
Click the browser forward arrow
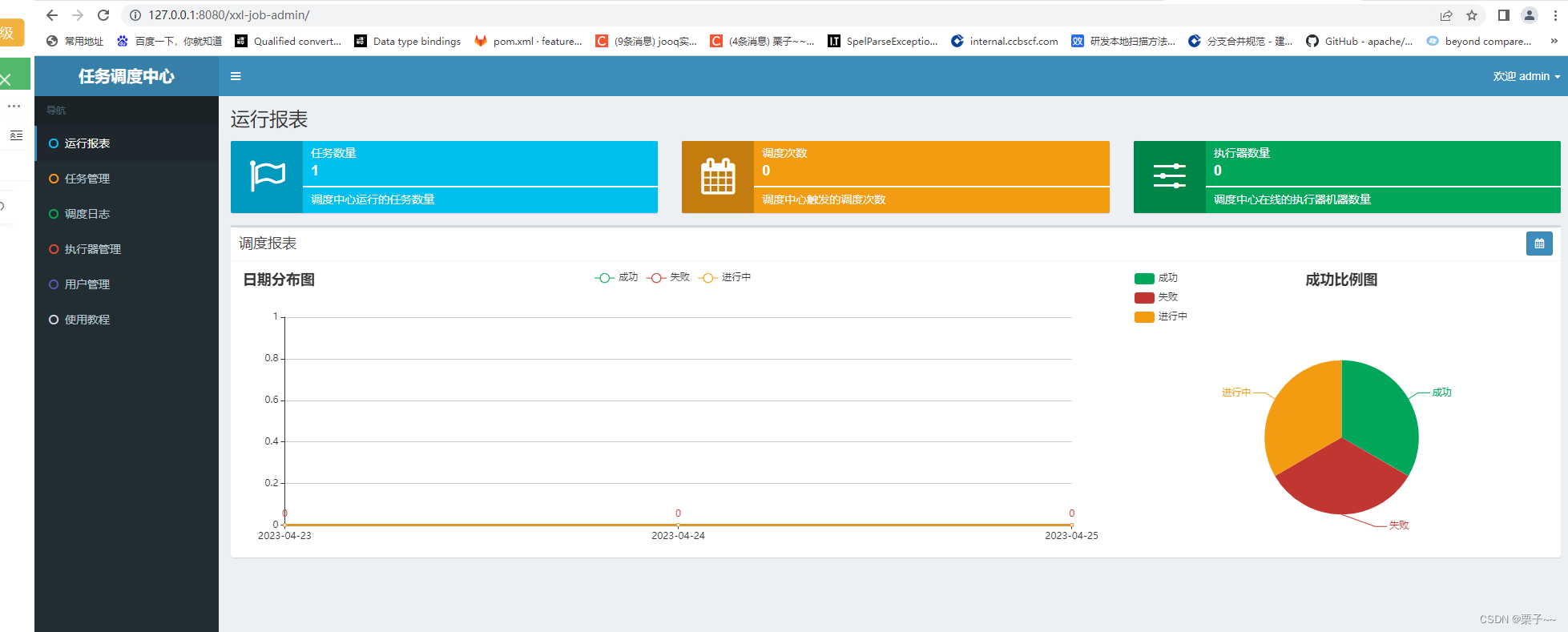click(78, 15)
